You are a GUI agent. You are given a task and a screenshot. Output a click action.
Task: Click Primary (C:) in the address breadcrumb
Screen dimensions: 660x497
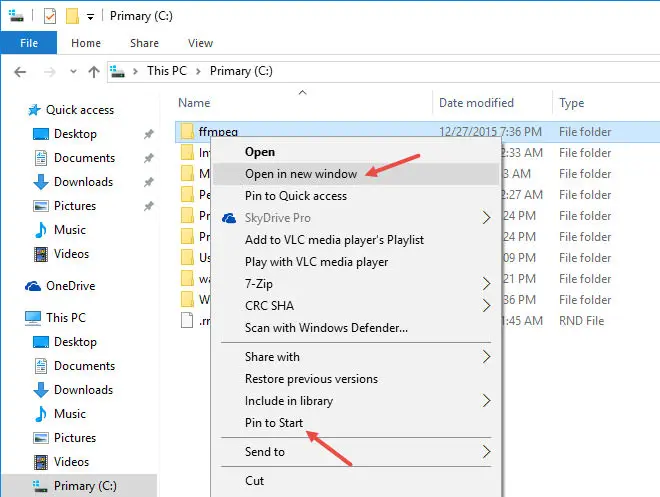241,71
